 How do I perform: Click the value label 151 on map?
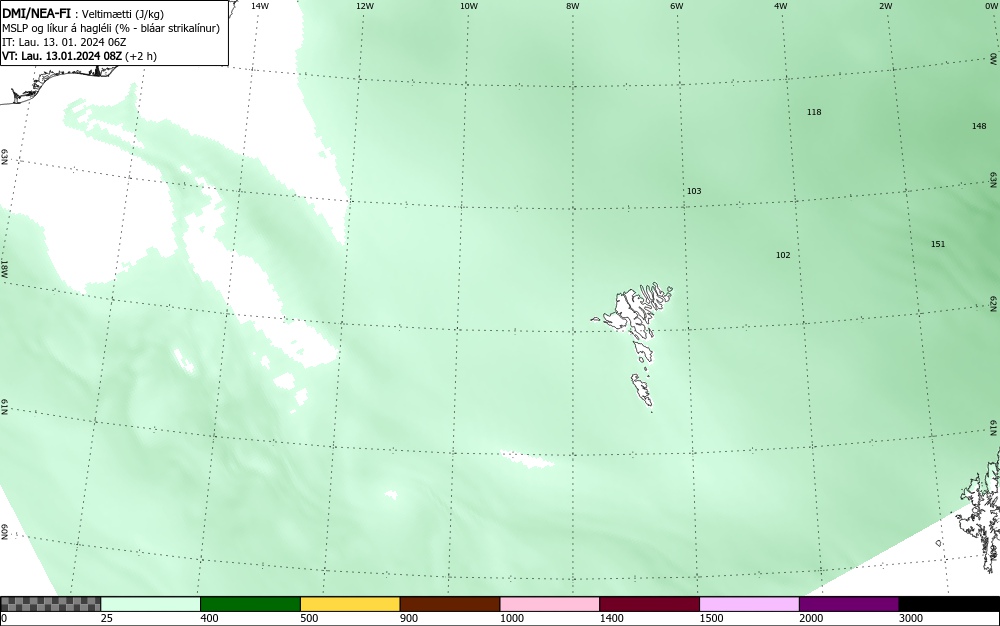pyautogui.click(x=938, y=244)
